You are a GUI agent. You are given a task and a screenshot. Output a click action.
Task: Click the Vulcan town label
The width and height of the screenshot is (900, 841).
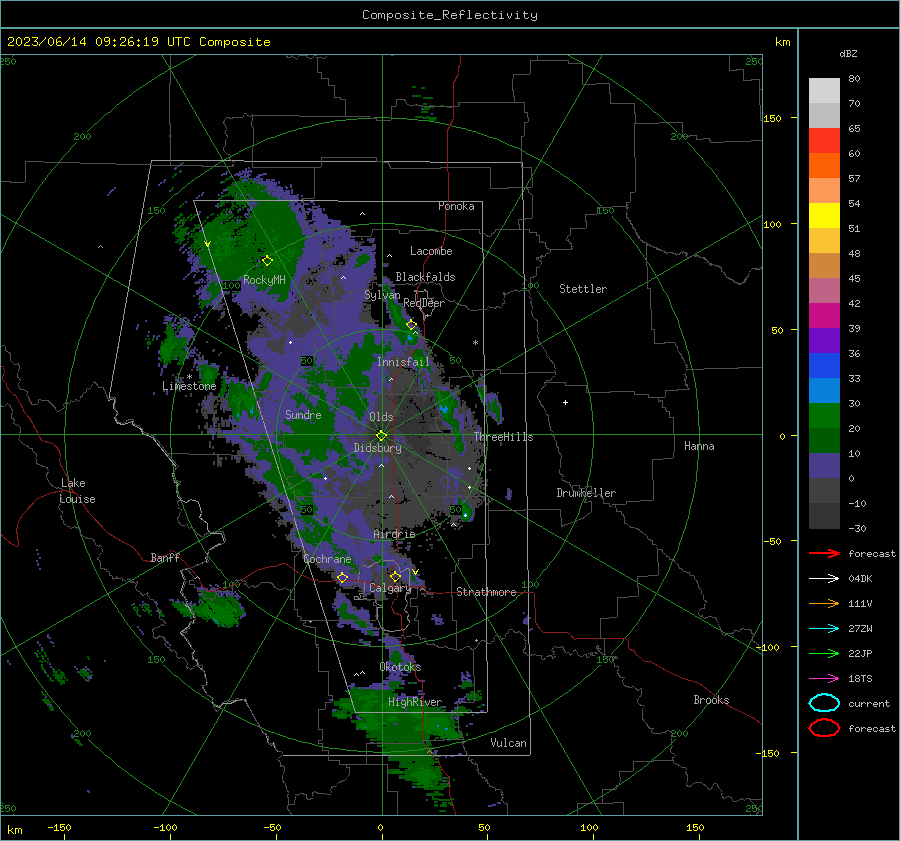pos(508,743)
